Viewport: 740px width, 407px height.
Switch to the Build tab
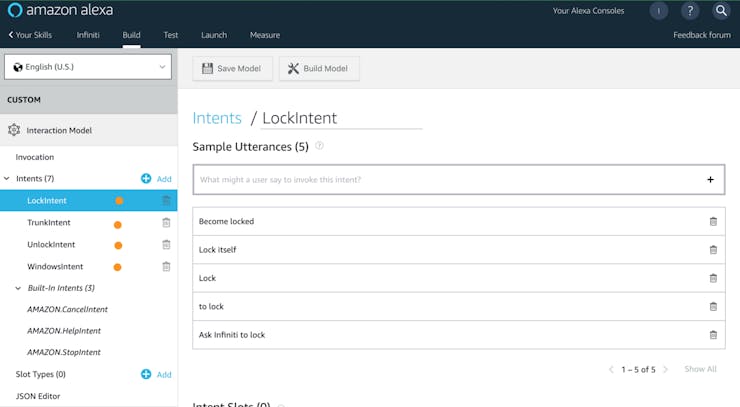[x=131, y=35]
